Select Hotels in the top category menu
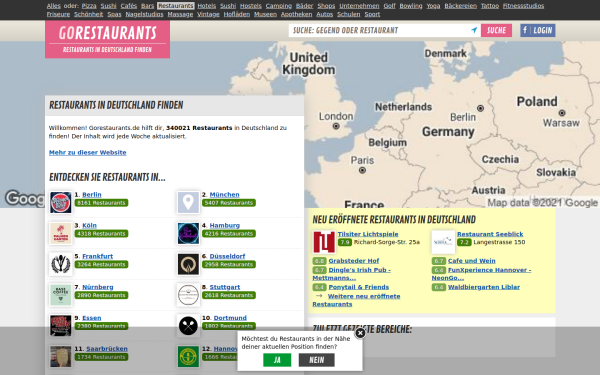Image resolution: width=600 pixels, height=375 pixels. [207, 6]
